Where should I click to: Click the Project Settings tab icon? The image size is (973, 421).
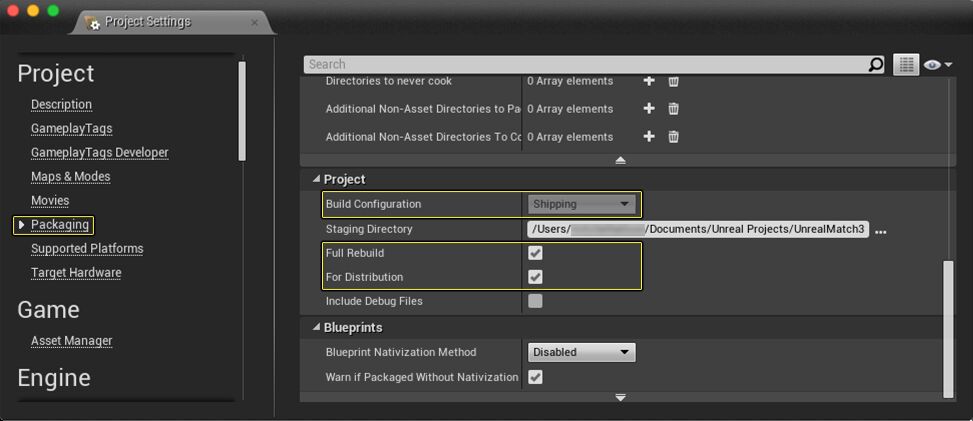point(93,23)
